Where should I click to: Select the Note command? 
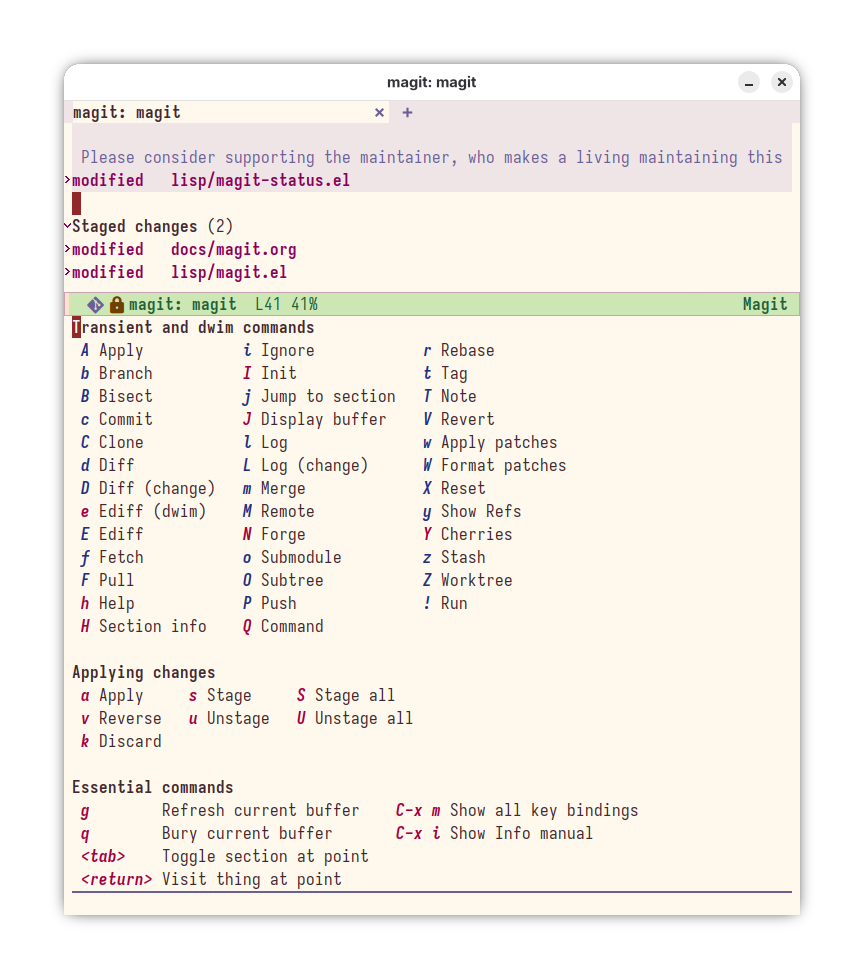pyautogui.click(x=449, y=396)
